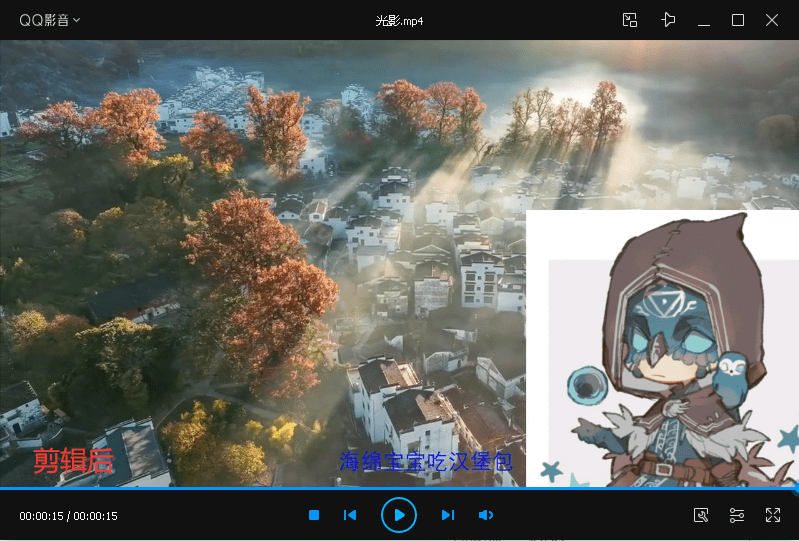The width and height of the screenshot is (799, 541).
Task: Click the hooded cartoon character overlay image
Action: pos(662,348)
